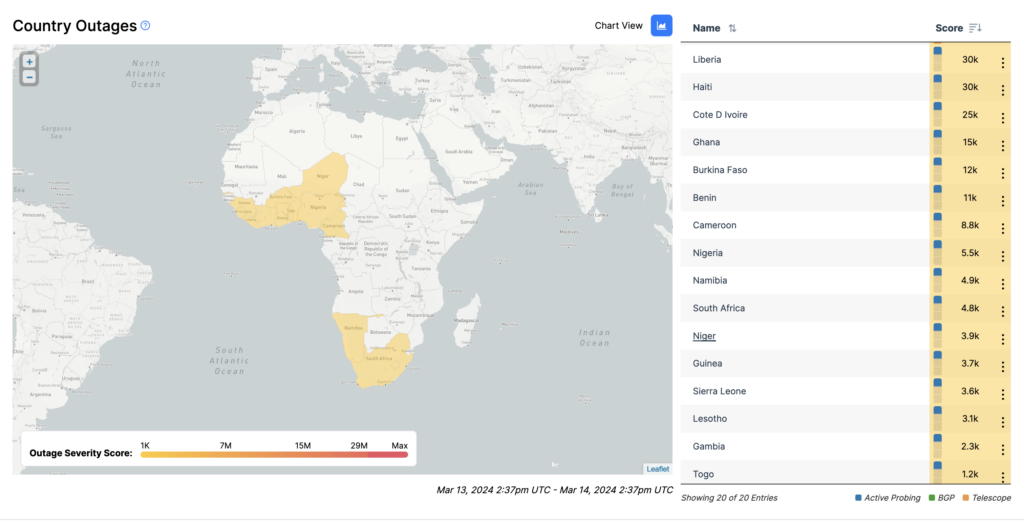Viewport: 1024px width, 521px height.
Task: Switch to Chart View
Action: click(661, 26)
